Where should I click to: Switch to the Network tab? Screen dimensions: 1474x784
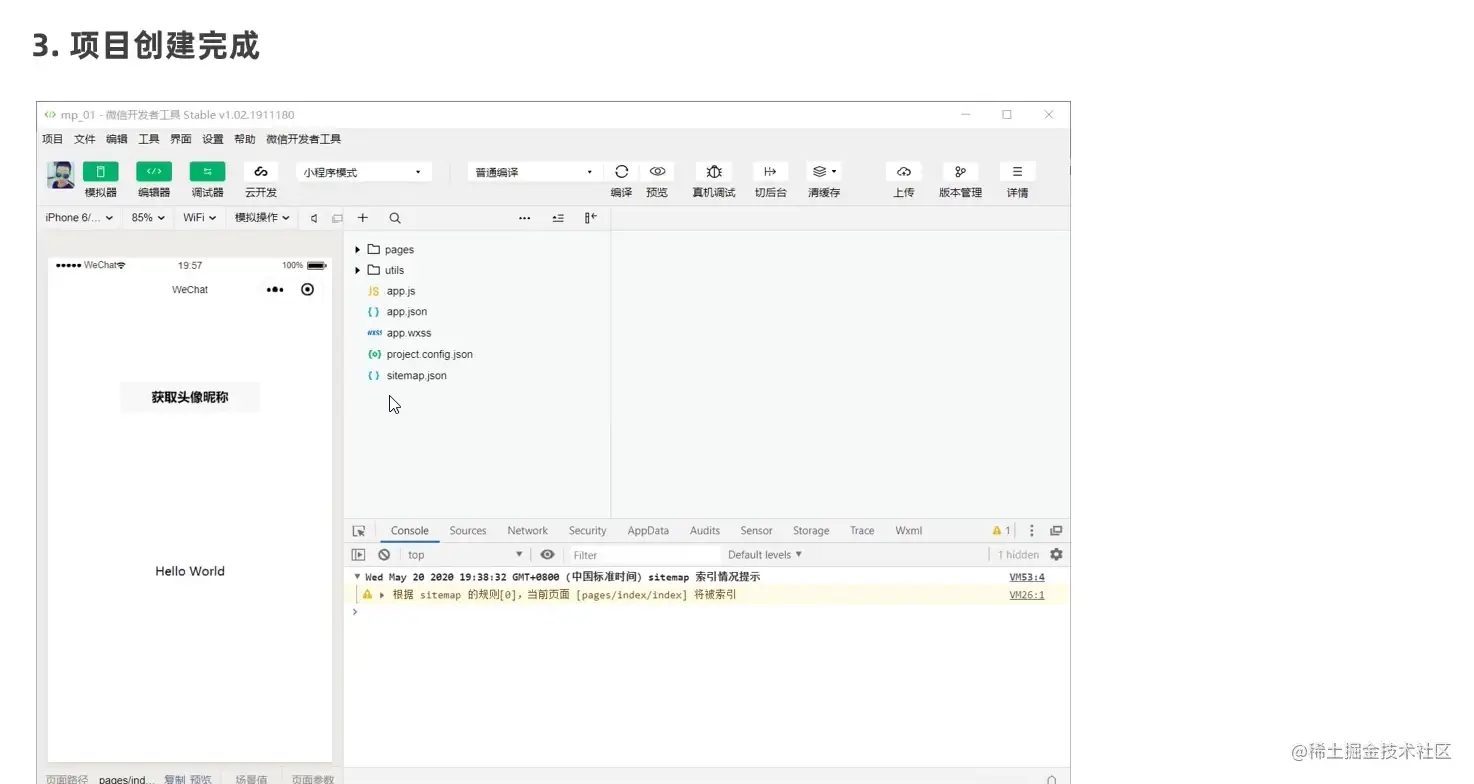(x=528, y=531)
